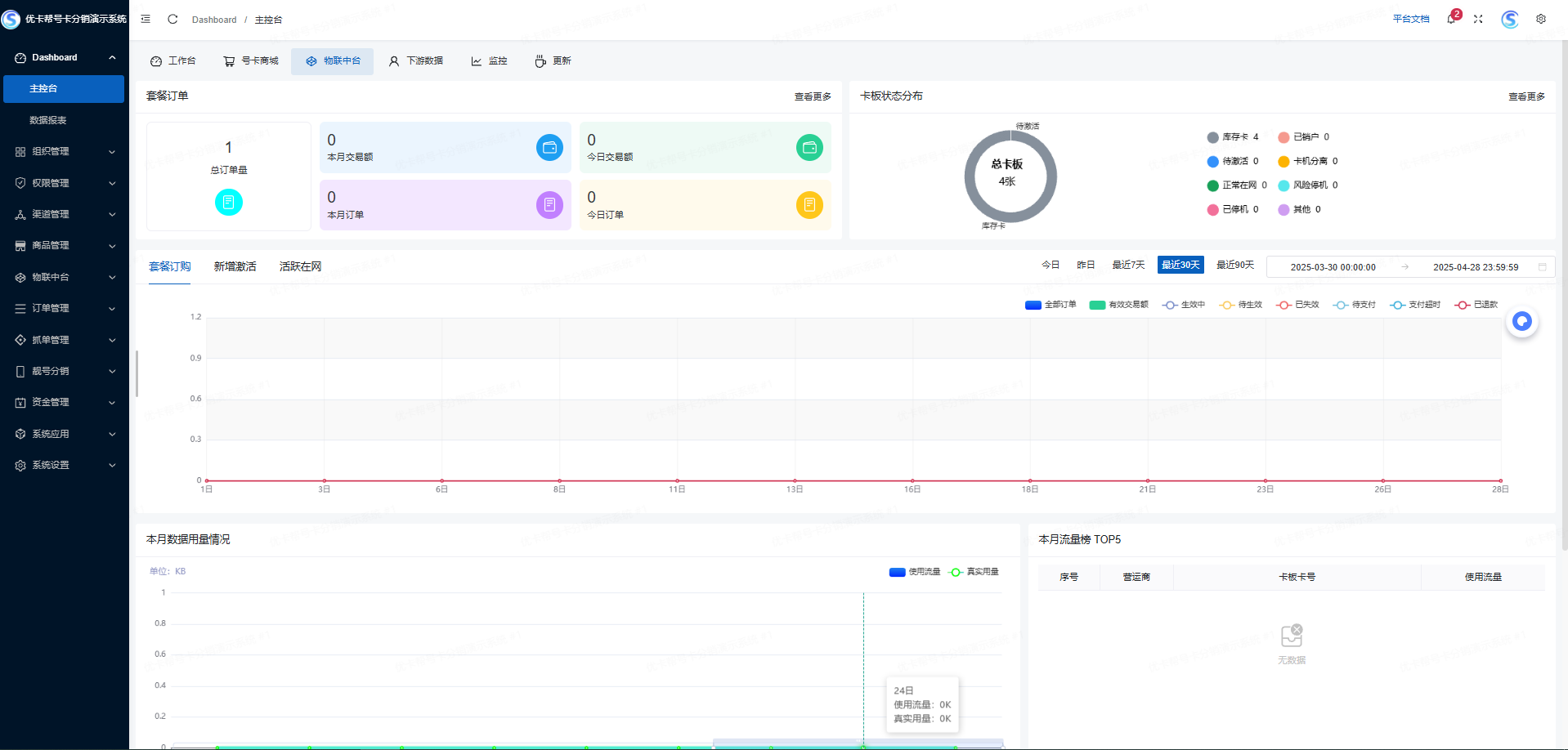Expand 系统设置 sidebar menu
1568x750 pixels.
coord(64,465)
